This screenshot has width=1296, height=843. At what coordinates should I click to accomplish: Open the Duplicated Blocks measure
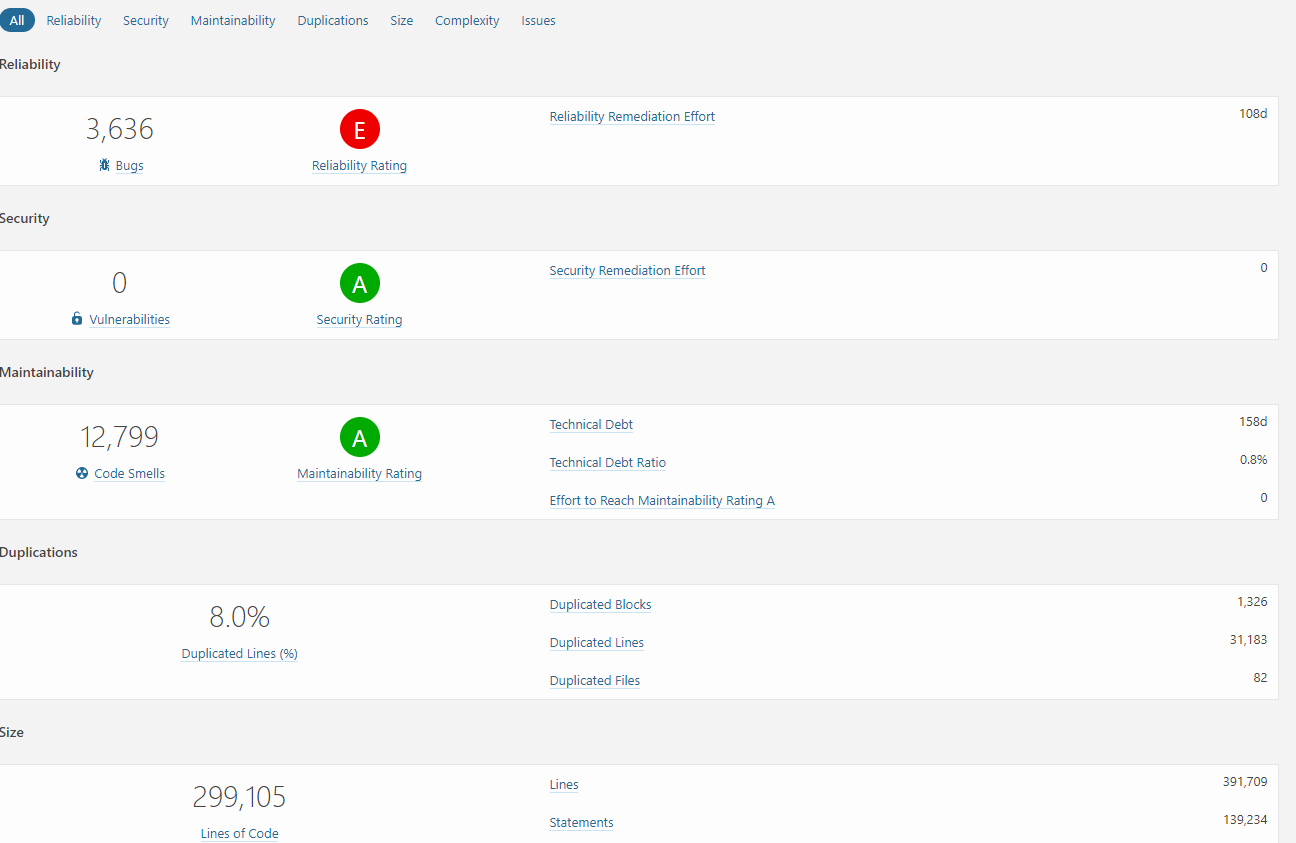(x=600, y=604)
